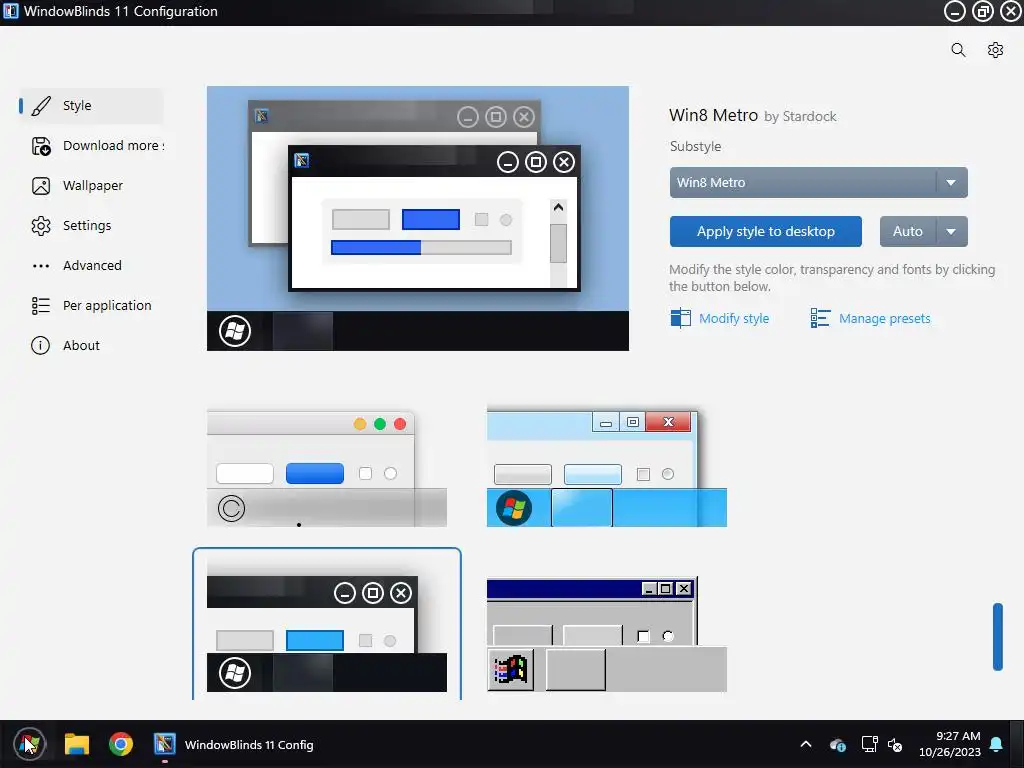Click the Auto button
This screenshot has height=768, width=1024.
[x=908, y=231]
